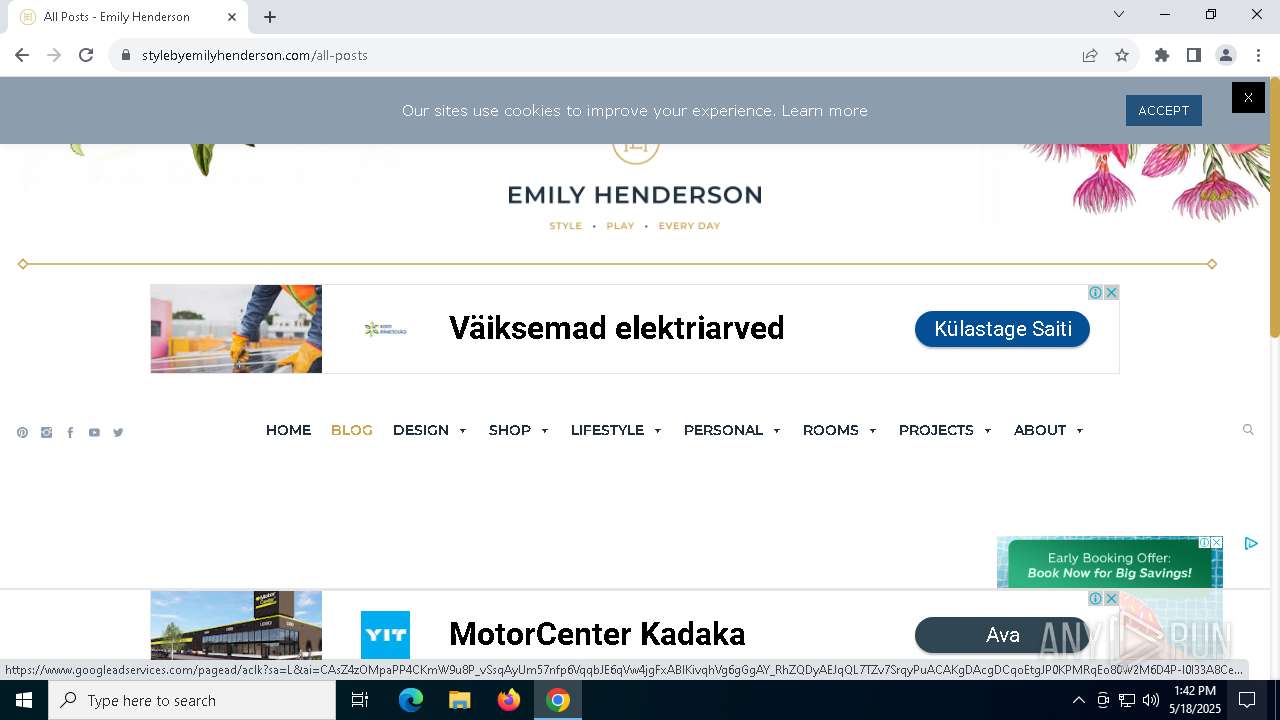Viewport: 1280px width, 720px height.
Task: Close the cookie banner with X
Action: [1248, 97]
